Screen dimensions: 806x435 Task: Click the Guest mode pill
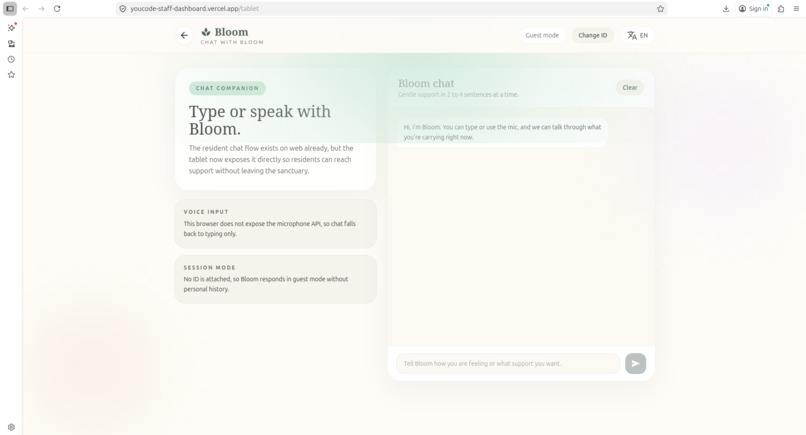coord(542,35)
